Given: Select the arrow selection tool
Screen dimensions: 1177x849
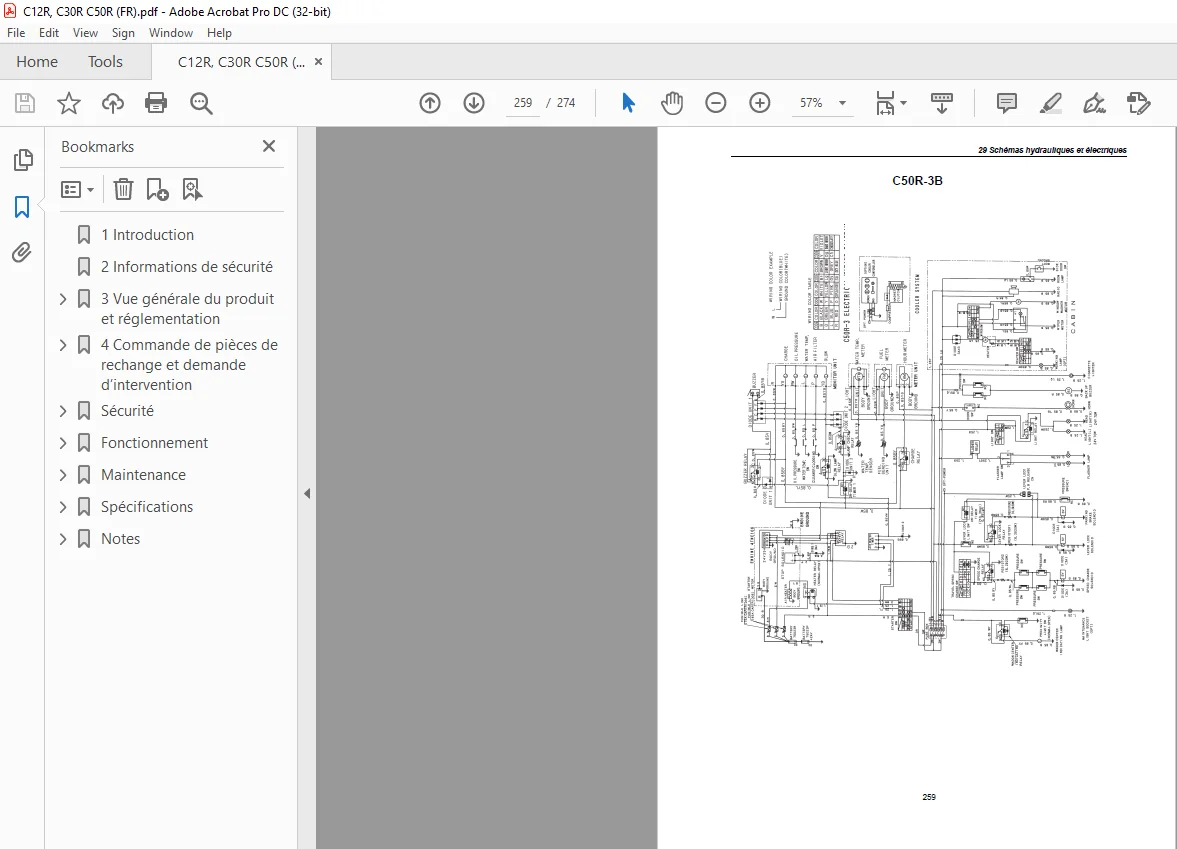Looking at the screenshot, I should tap(628, 103).
